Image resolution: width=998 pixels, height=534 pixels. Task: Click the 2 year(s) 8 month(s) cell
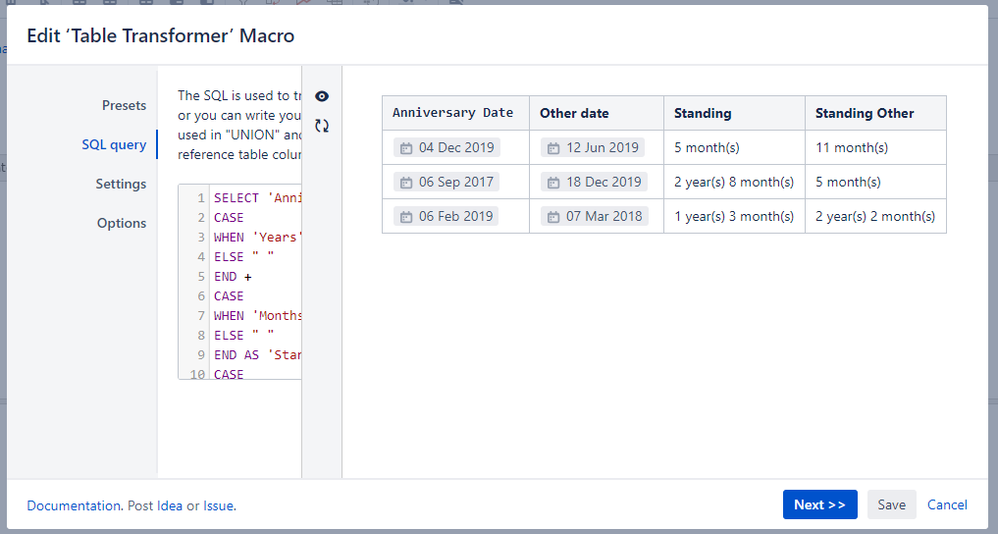coord(734,182)
